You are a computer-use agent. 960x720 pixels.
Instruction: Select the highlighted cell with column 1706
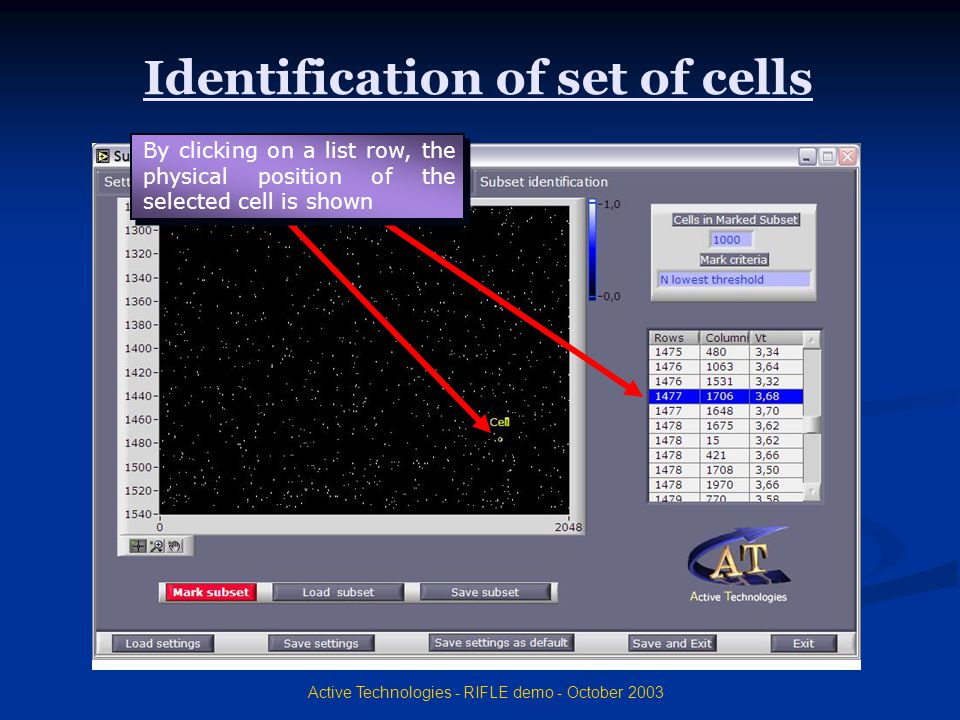coord(725,396)
